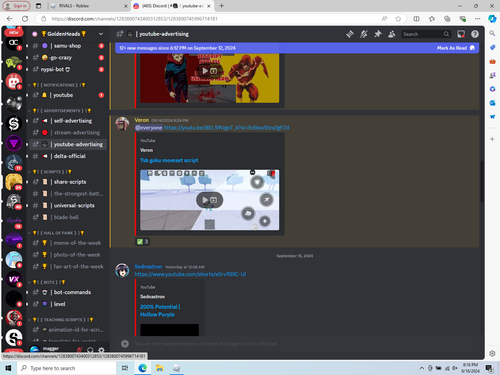
Task: Open white F letter server icon
Action: pyautogui.click(x=14, y=260)
